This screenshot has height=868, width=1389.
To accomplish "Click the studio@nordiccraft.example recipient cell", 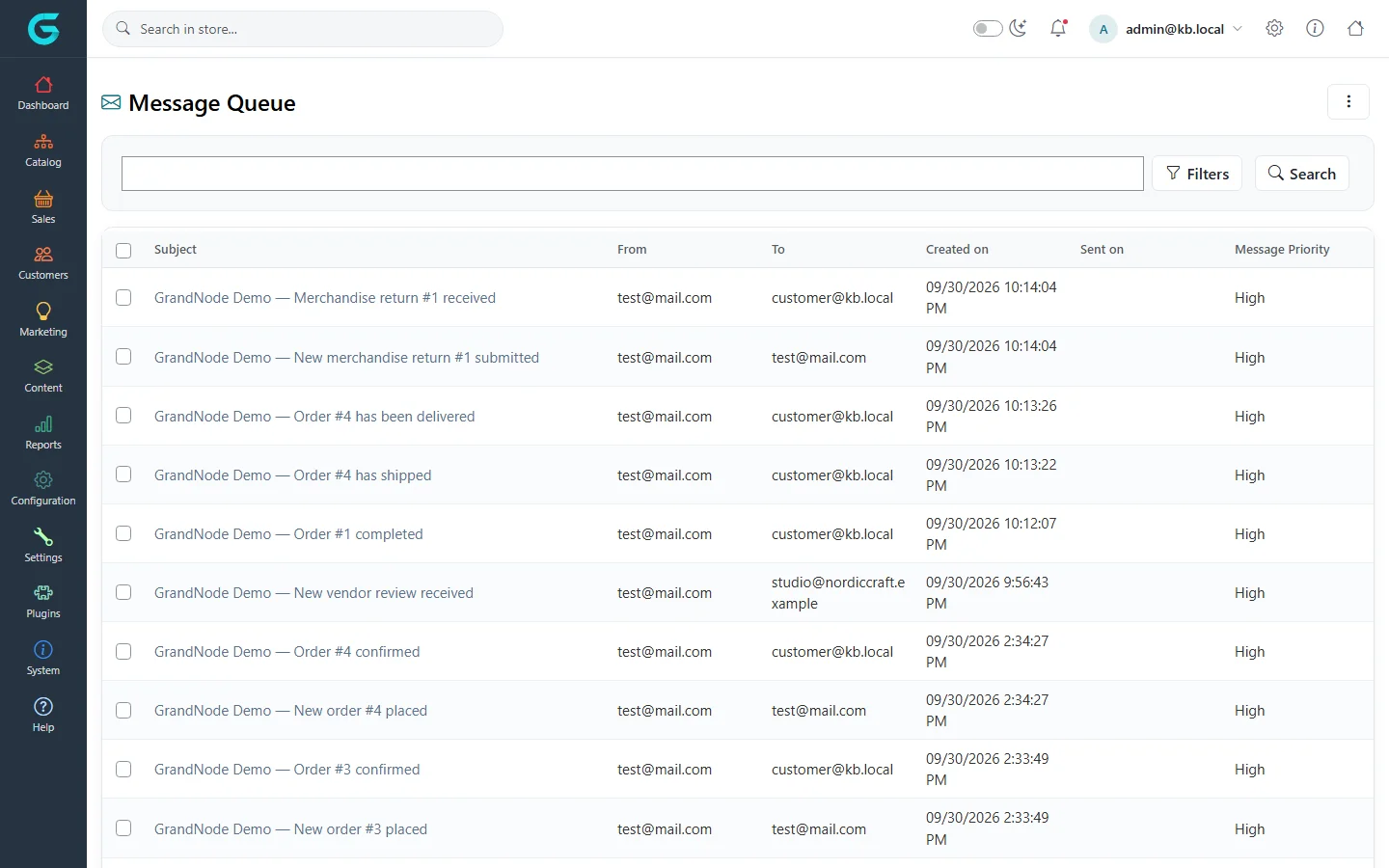I will coord(838,593).
